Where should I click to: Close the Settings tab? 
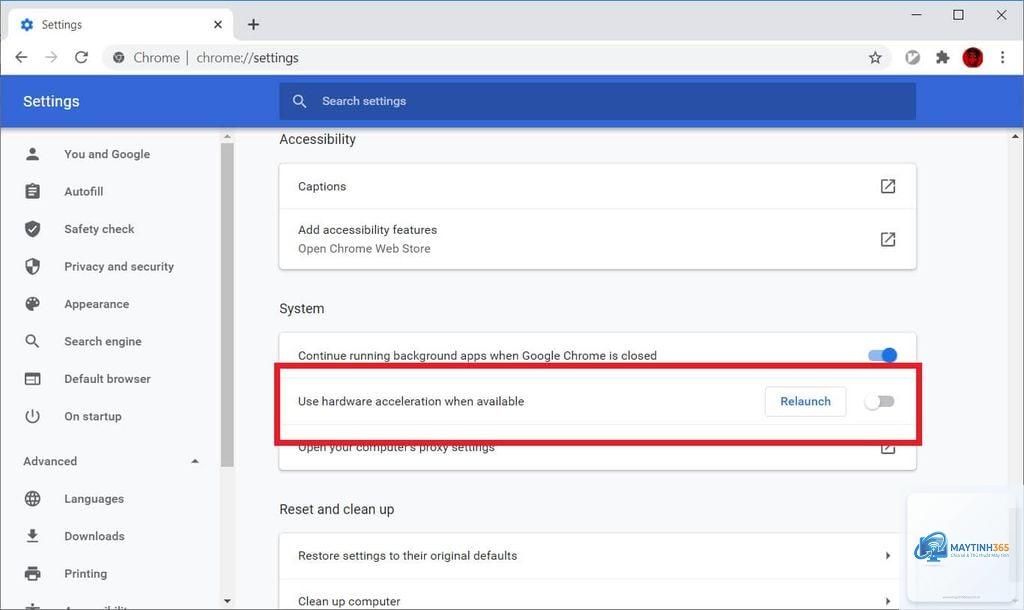coord(218,25)
